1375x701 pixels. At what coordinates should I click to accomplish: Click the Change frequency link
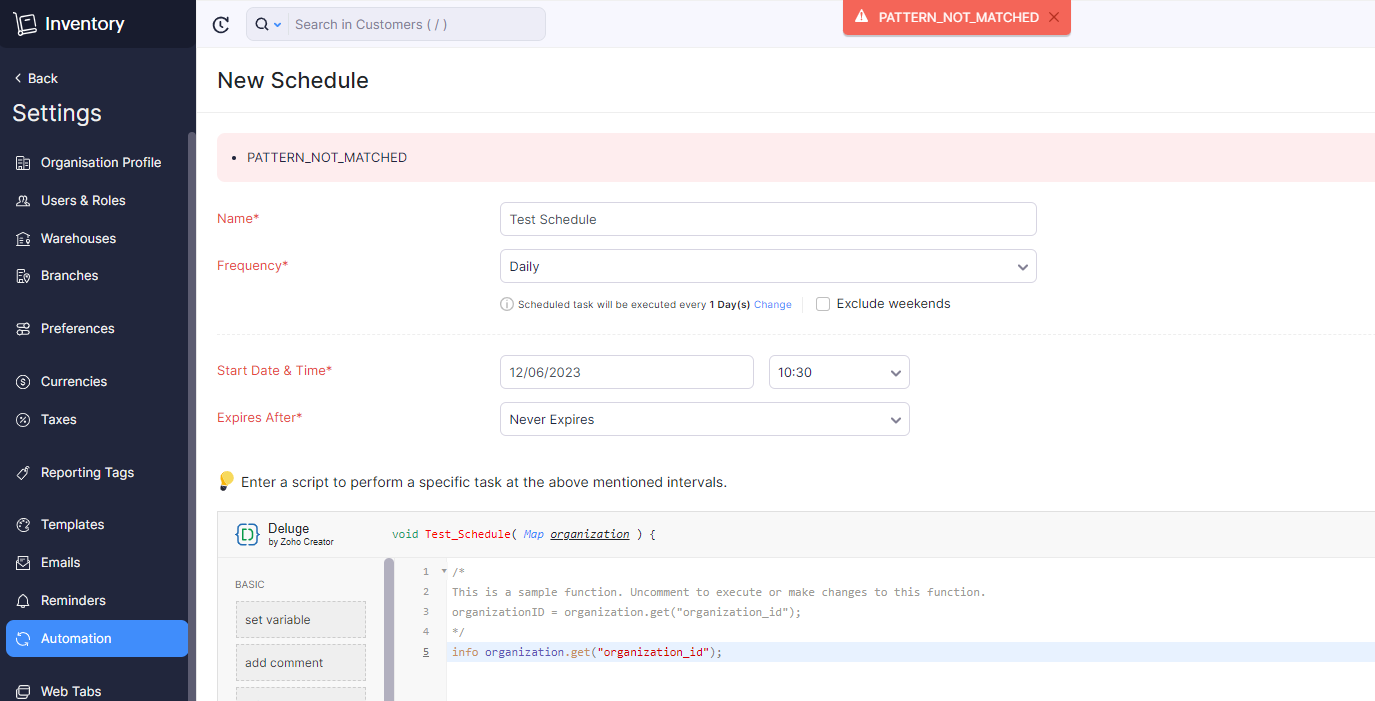tap(772, 305)
